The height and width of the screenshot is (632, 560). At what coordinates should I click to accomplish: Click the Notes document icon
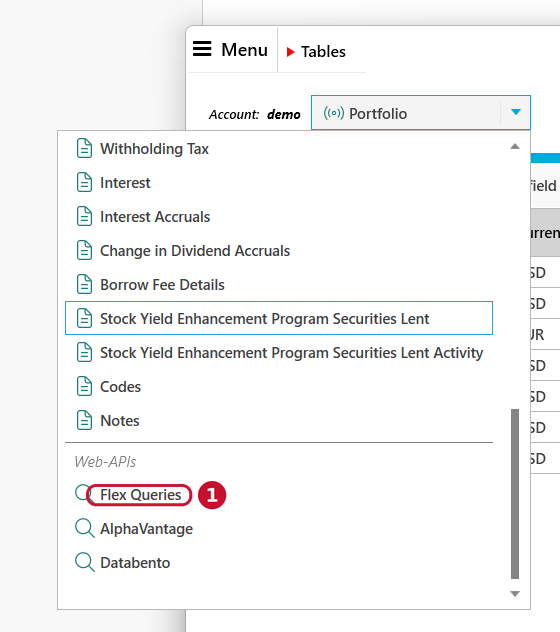84,420
